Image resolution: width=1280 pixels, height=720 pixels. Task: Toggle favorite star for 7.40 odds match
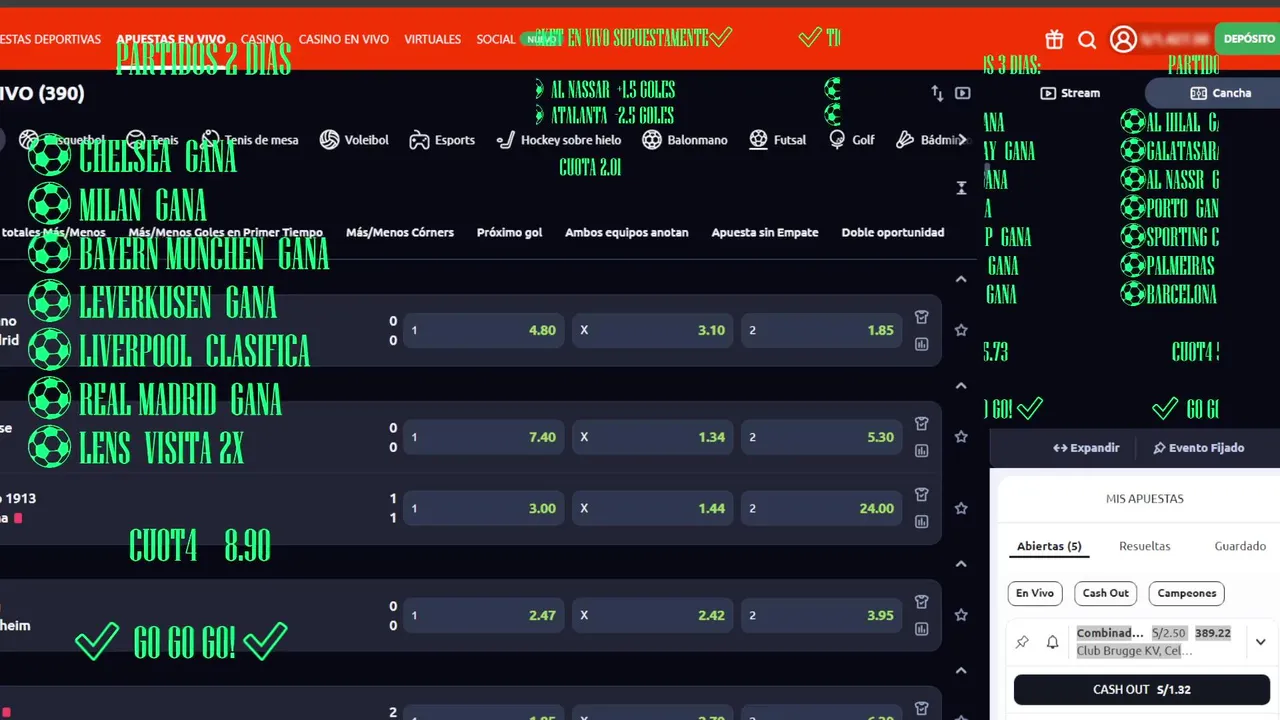[x=961, y=437]
